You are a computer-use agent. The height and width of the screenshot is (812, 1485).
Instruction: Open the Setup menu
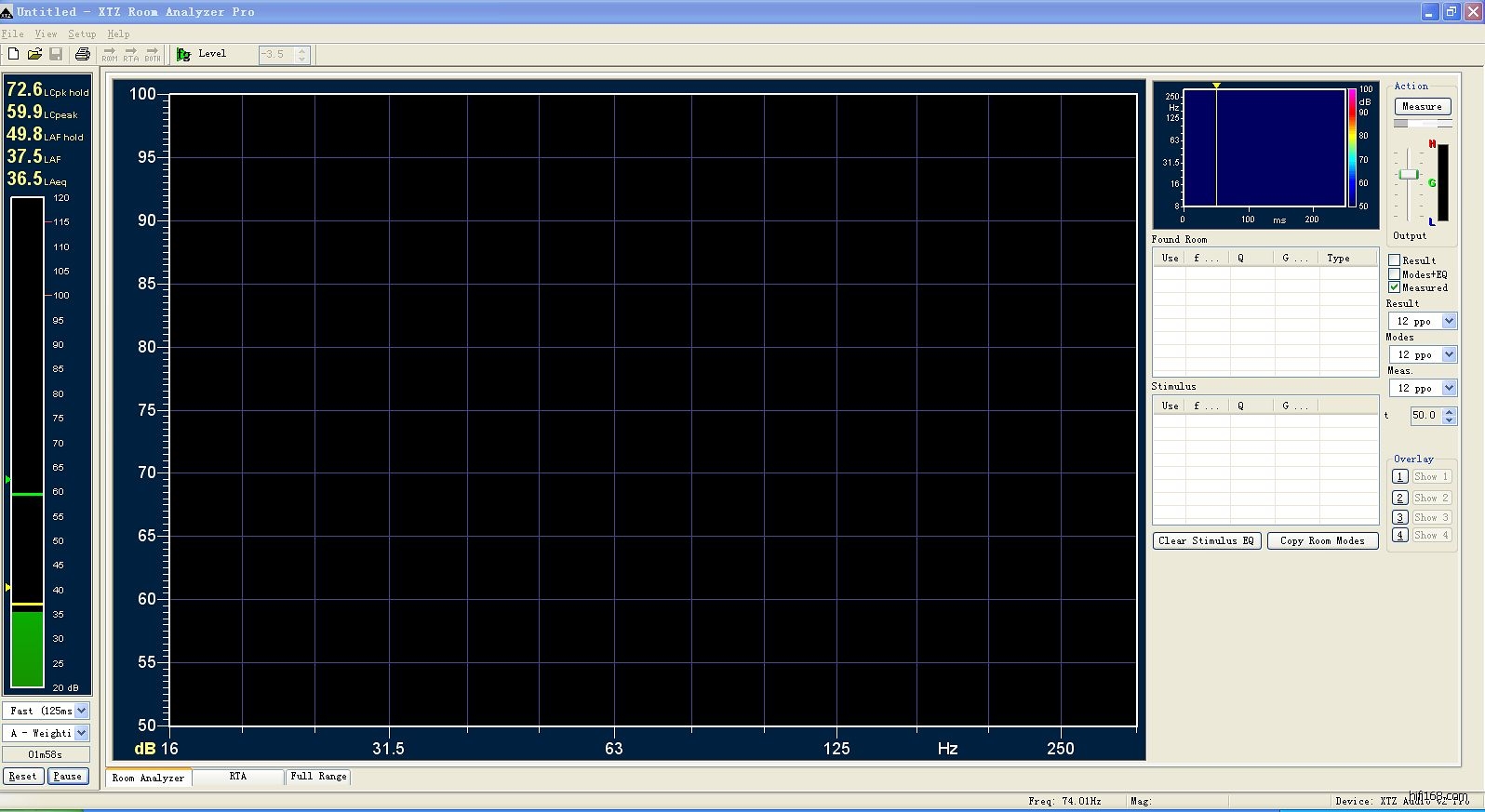click(82, 33)
